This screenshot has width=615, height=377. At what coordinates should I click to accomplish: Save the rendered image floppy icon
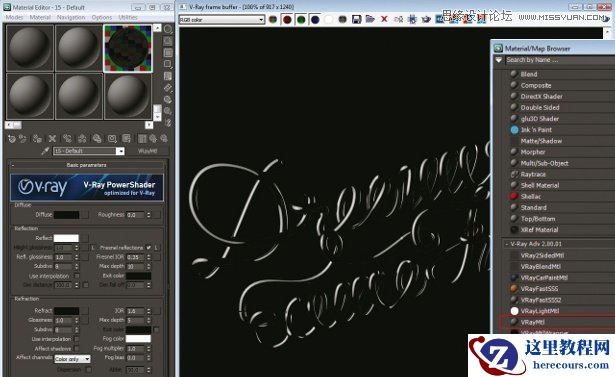tap(356, 19)
